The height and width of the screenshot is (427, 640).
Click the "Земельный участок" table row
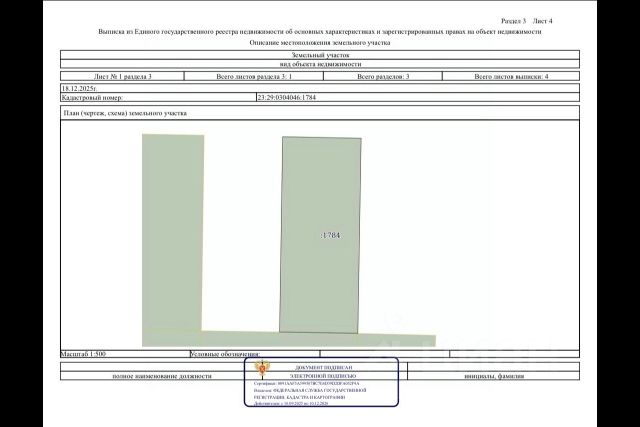coord(320,55)
